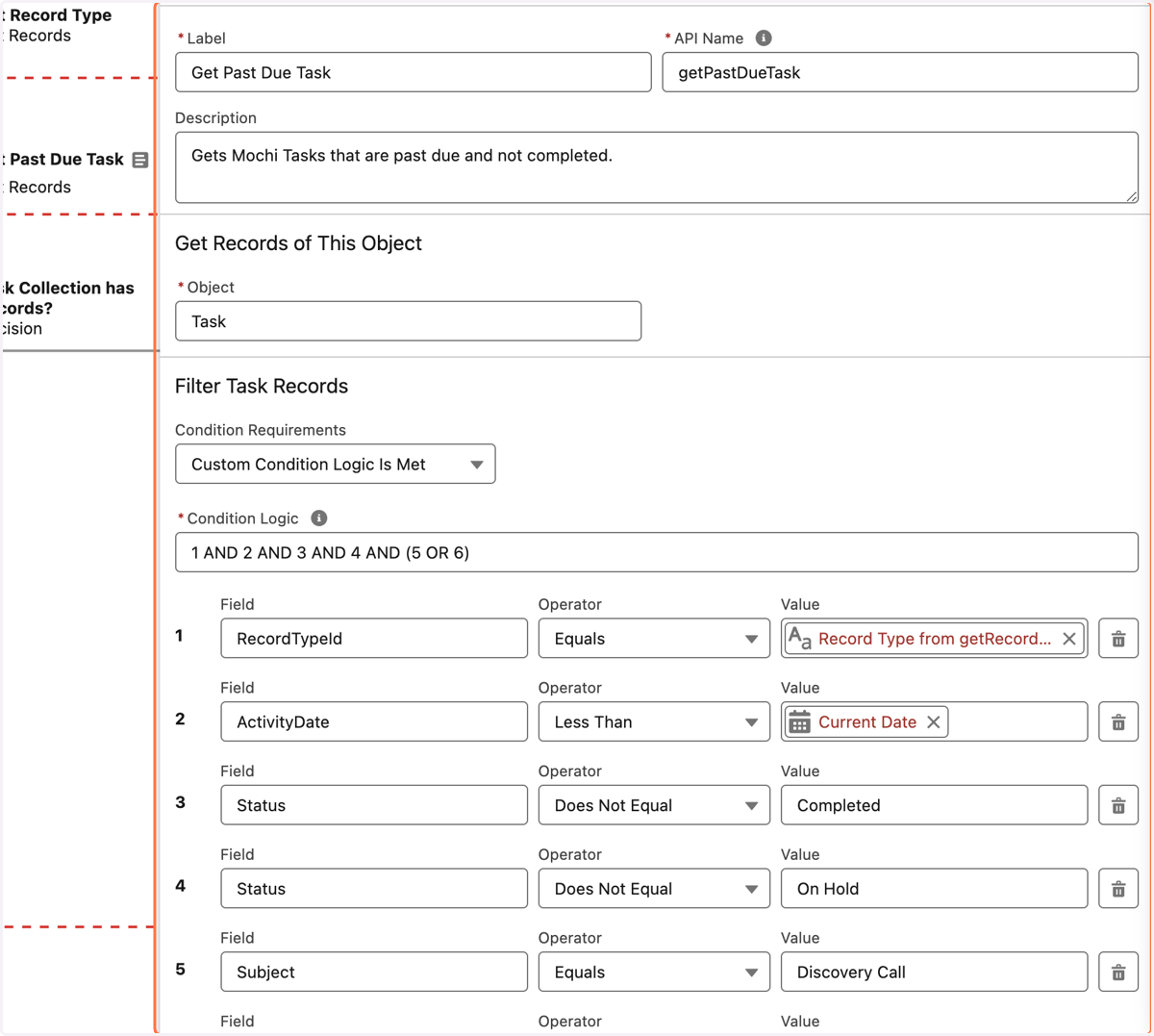
Task: Click the Record Type from getRecord pill
Action: click(935, 639)
